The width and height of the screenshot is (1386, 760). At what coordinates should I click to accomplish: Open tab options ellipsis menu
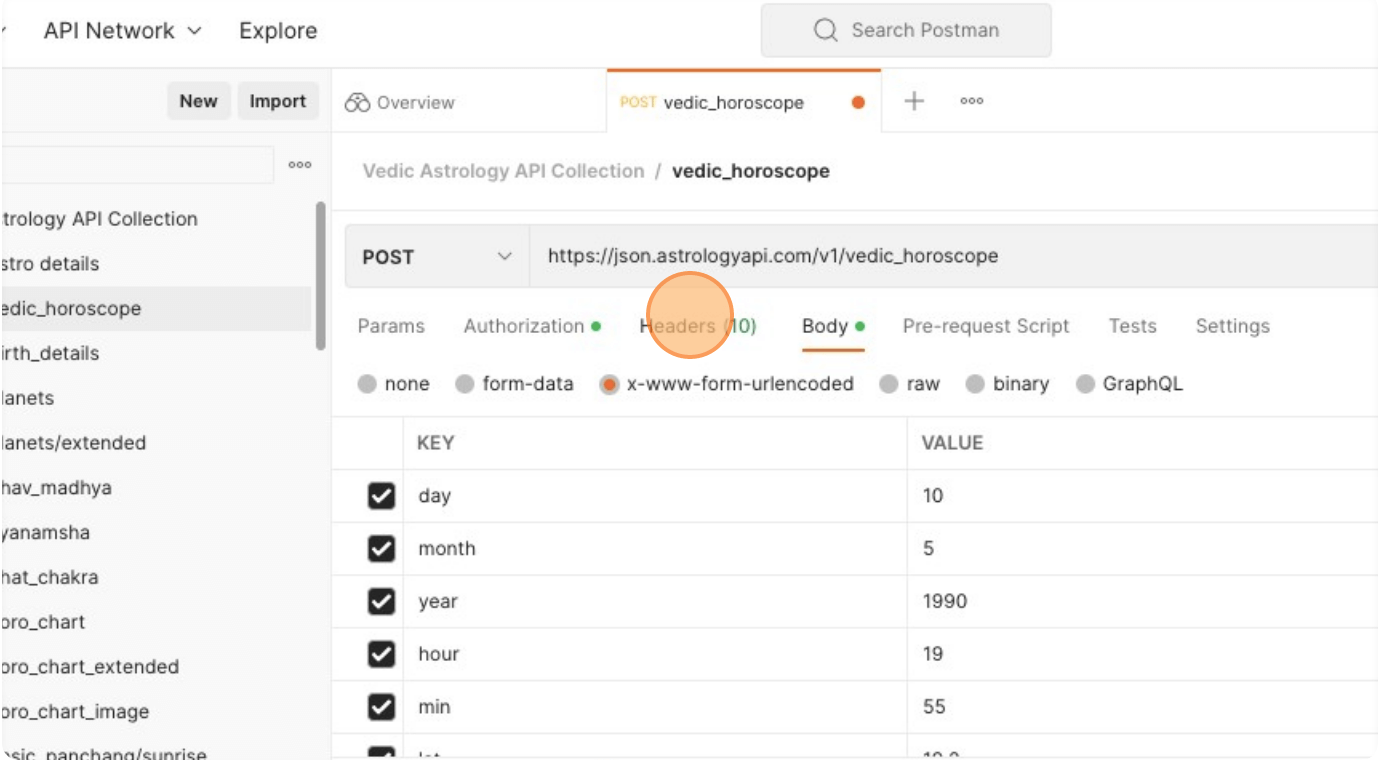click(x=971, y=101)
